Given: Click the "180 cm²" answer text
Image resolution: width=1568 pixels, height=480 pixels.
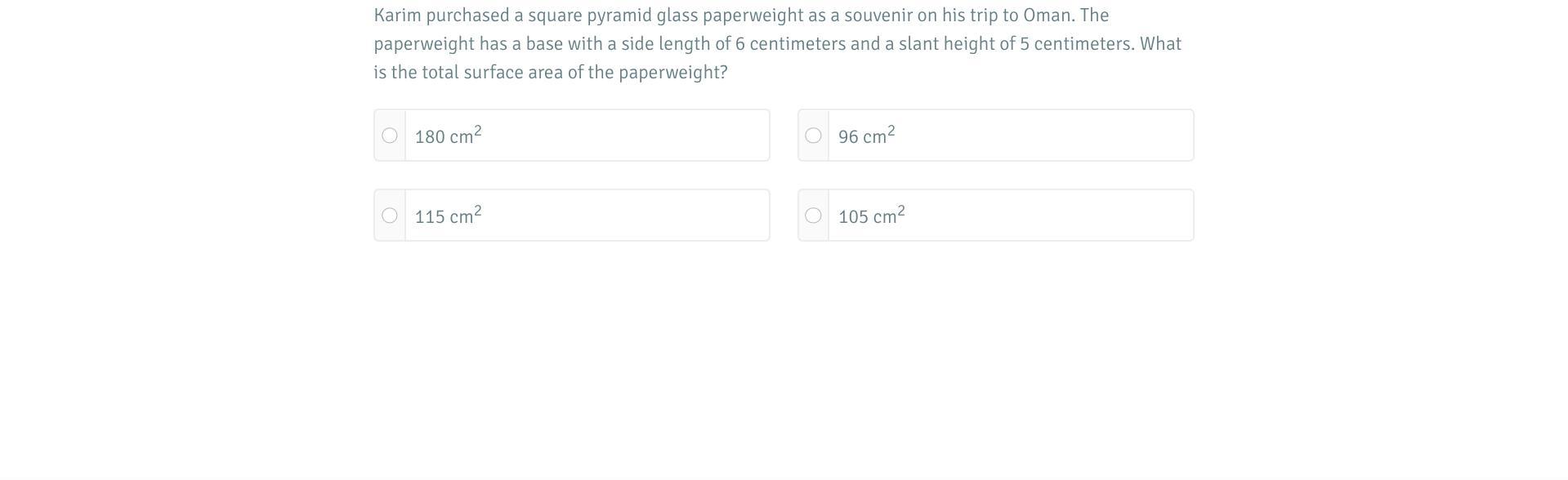Looking at the screenshot, I should coord(448,136).
